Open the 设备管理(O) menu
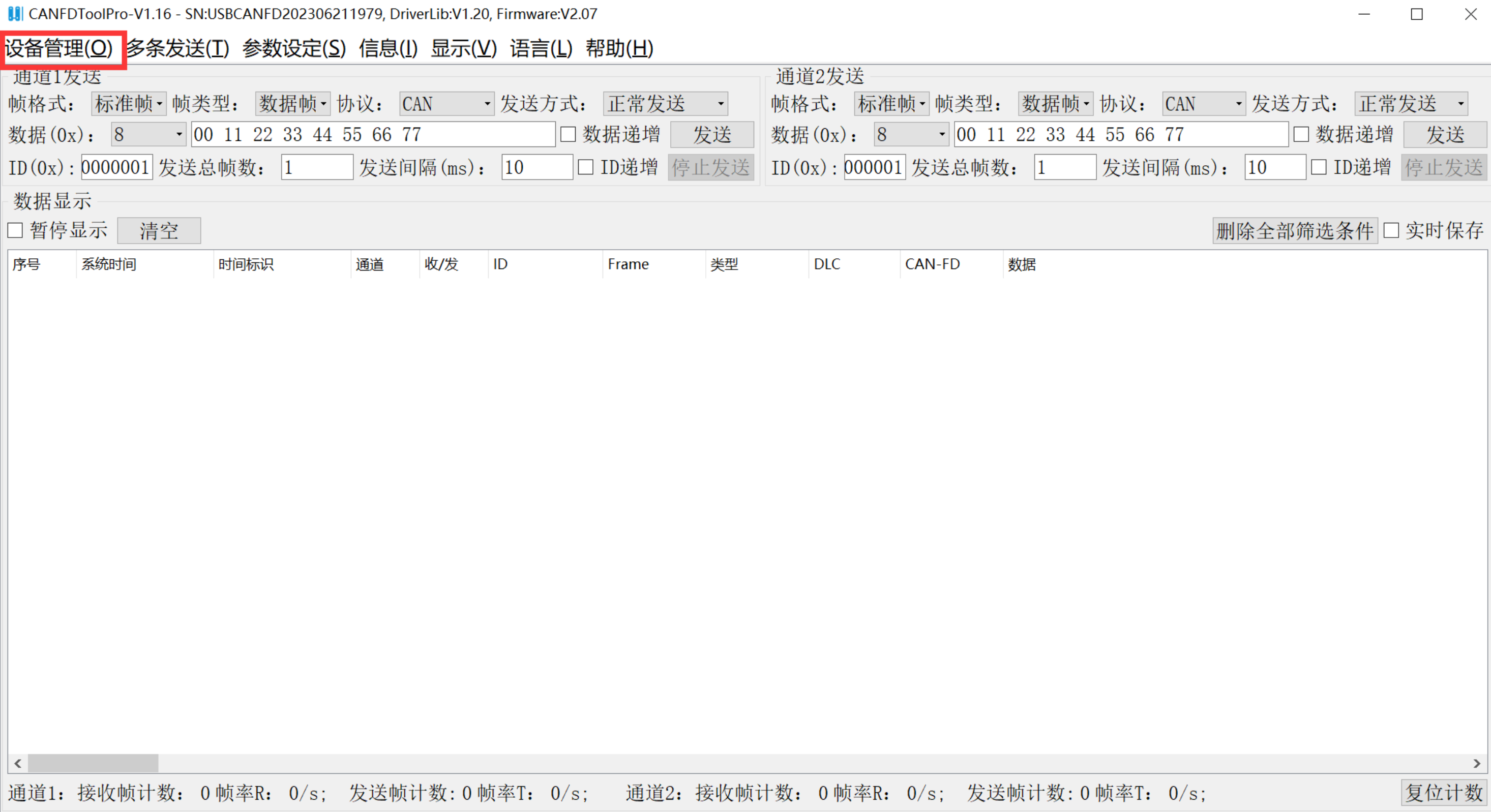The height and width of the screenshot is (812, 1491). [59, 48]
